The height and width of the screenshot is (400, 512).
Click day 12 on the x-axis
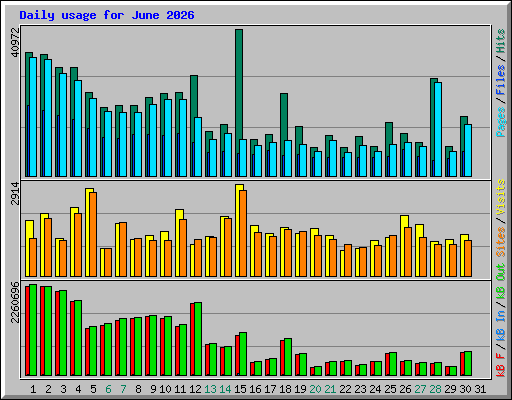coord(195,389)
